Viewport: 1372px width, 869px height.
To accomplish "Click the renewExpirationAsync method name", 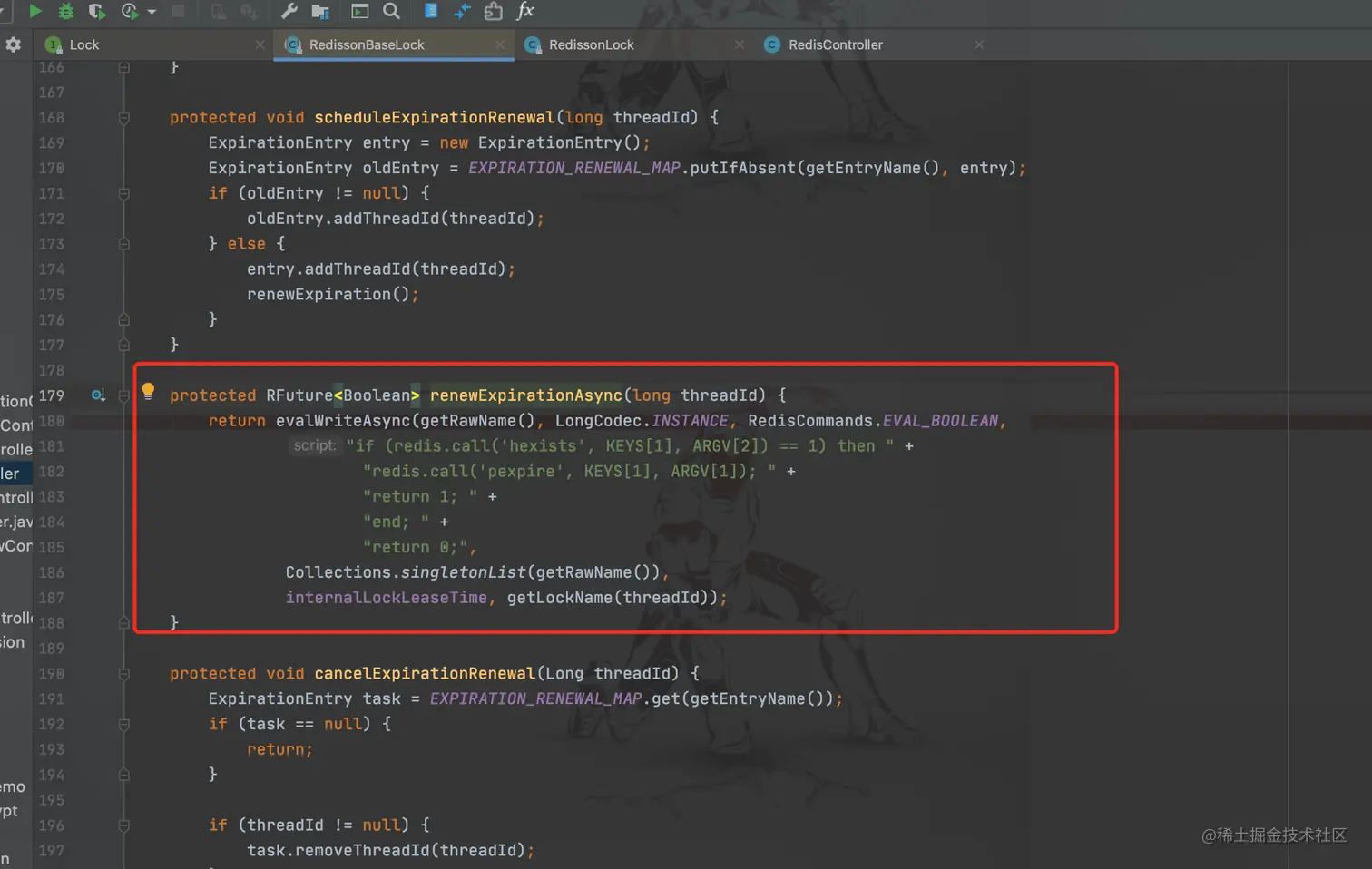I will 526,395.
